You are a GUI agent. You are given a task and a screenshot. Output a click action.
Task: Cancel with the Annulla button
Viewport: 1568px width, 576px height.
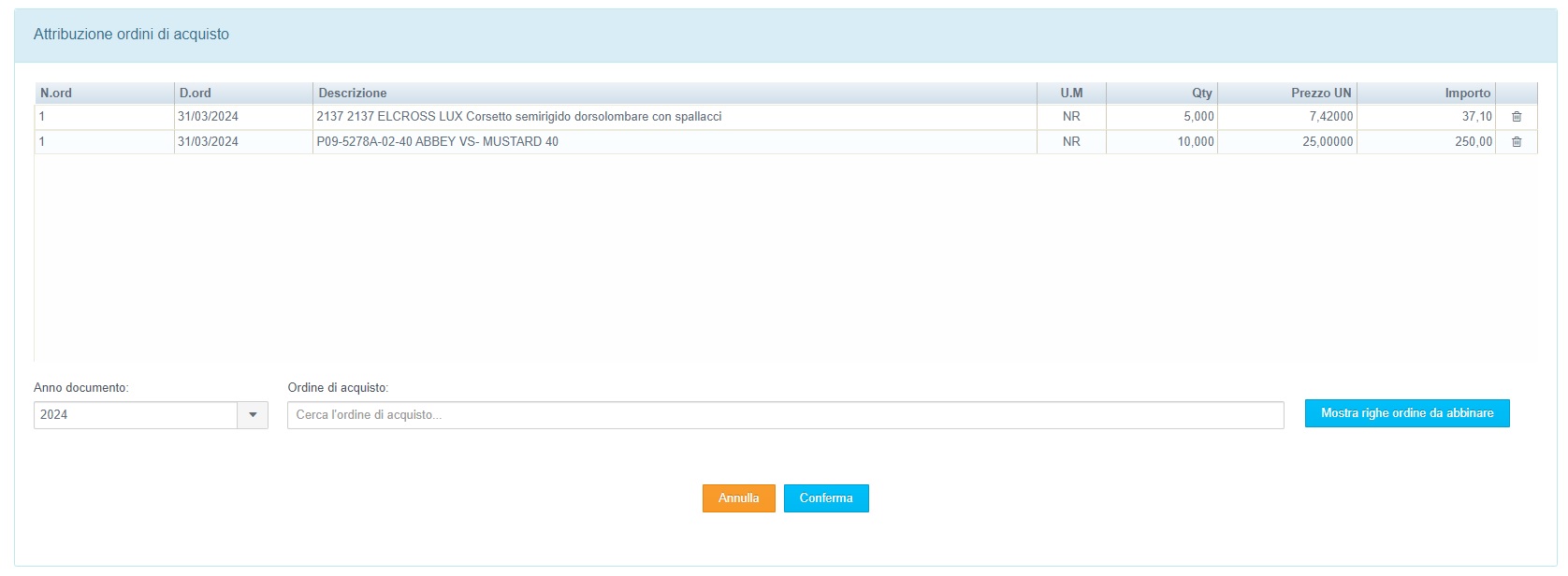click(738, 498)
